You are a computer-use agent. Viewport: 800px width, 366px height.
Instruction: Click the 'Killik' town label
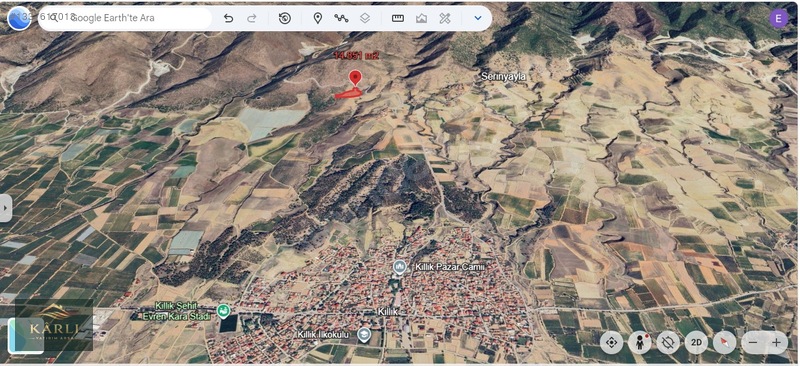tap(388, 311)
